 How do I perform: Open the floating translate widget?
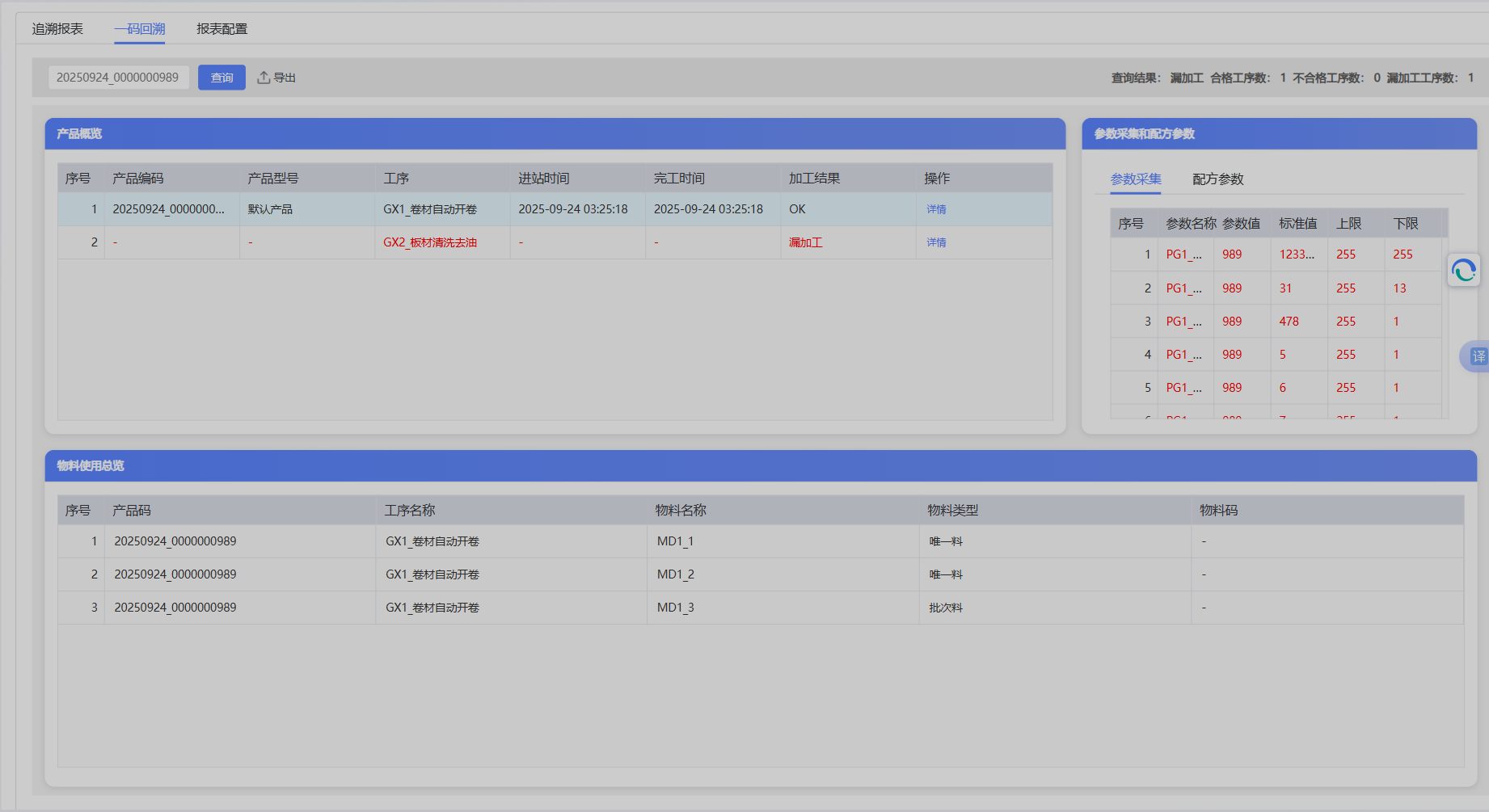[x=1476, y=356]
